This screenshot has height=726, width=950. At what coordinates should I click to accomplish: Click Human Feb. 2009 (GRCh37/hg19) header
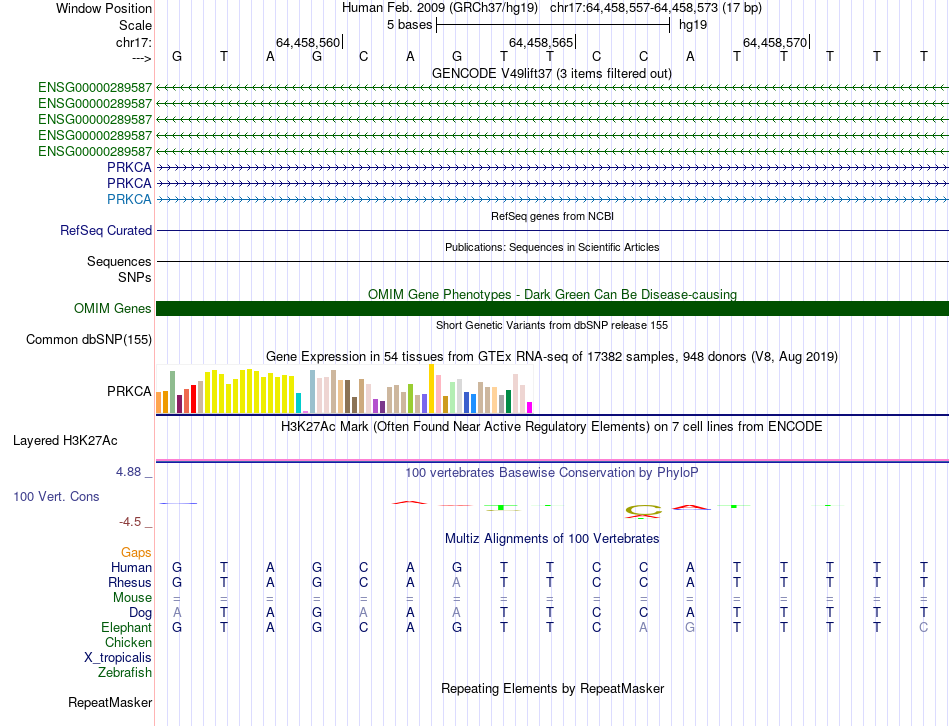(x=440, y=8)
